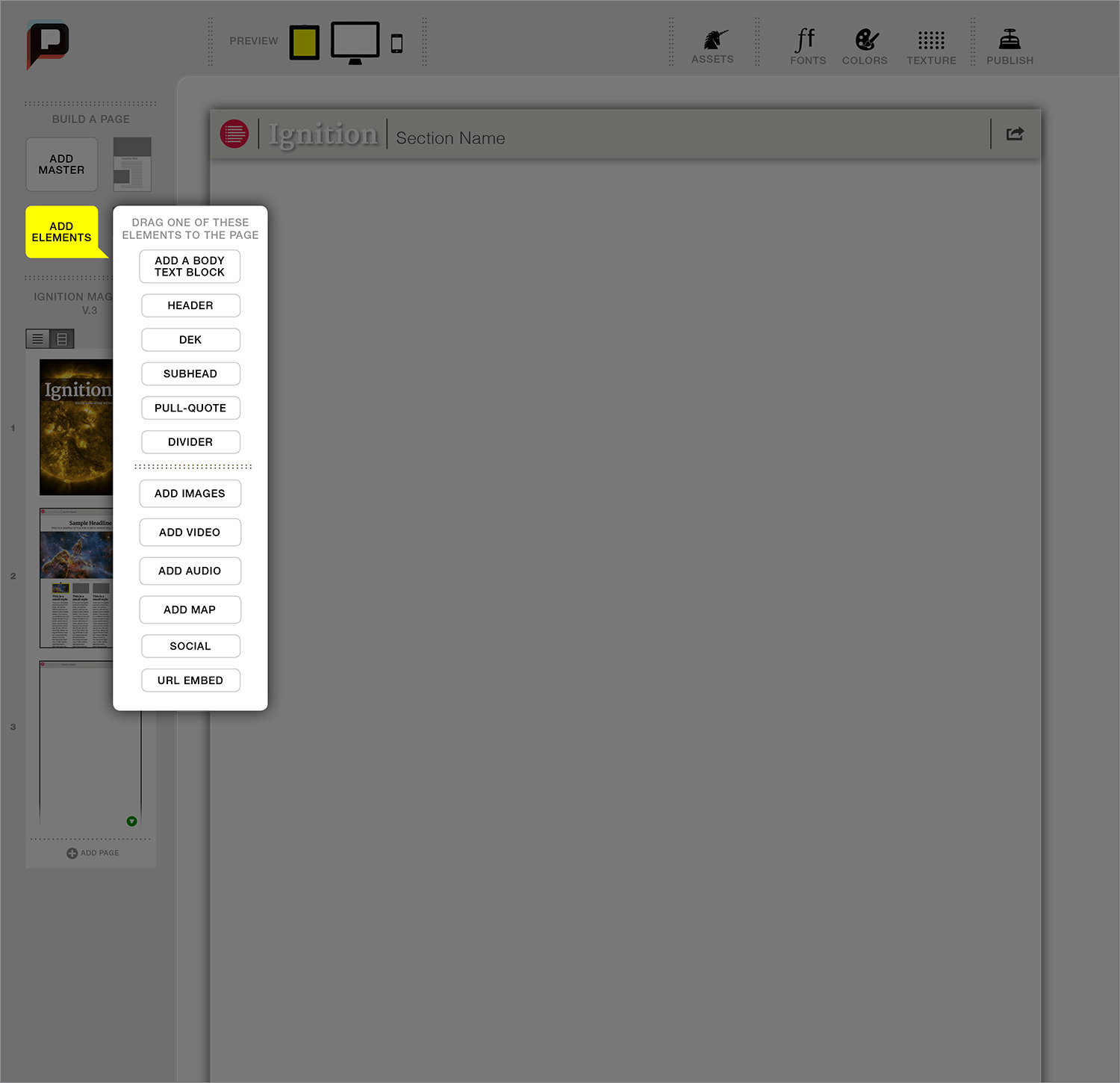The width and height of the screenshot is (1120, 1083).
Task: Open the Texture panel
Action: coord(931,47)
